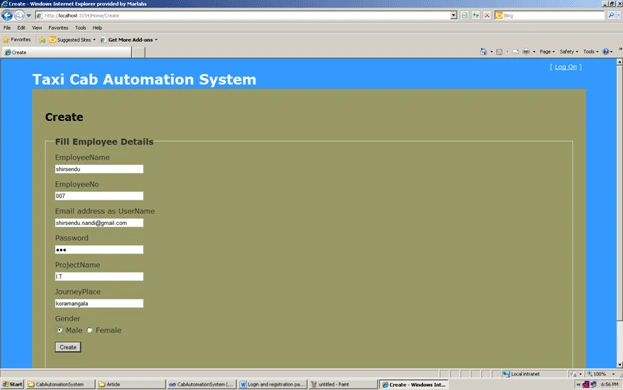The width and height of the screenshot is (623, 390).
Task: Select the Create browser tab
Action: [66, 52]
